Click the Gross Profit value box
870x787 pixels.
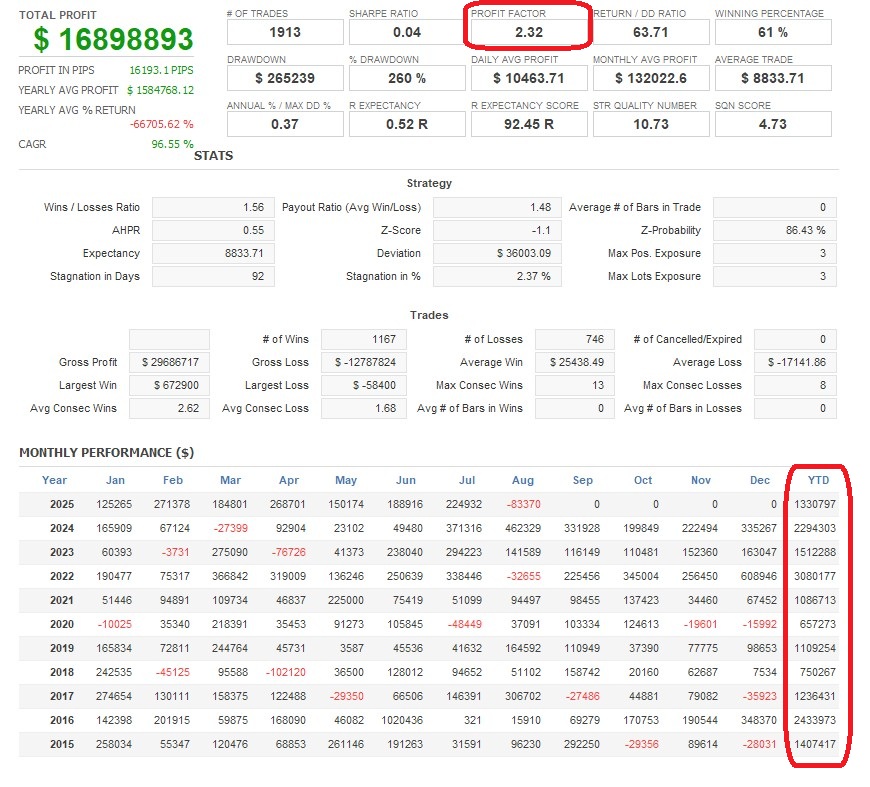(169, 362)
